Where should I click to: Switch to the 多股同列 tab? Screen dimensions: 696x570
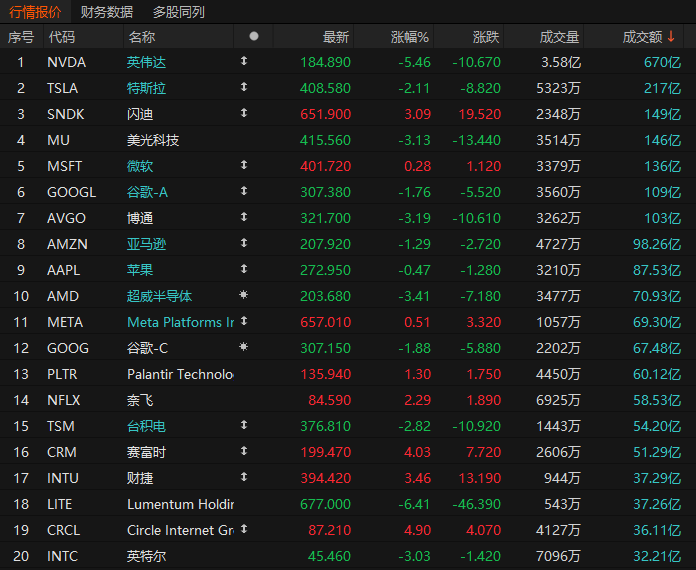click(x=178, y=12)
